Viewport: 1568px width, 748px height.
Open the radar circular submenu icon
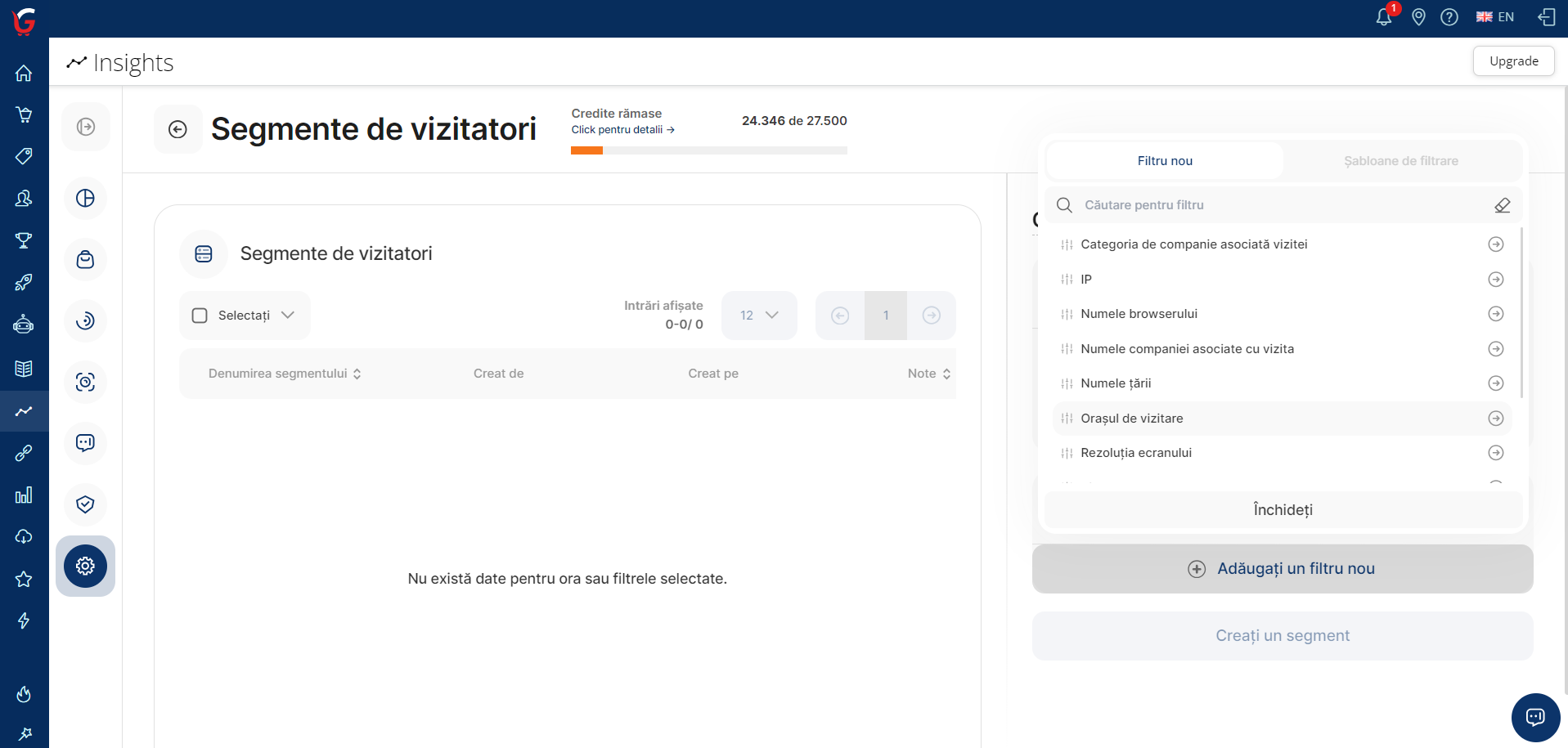(85, 320)
